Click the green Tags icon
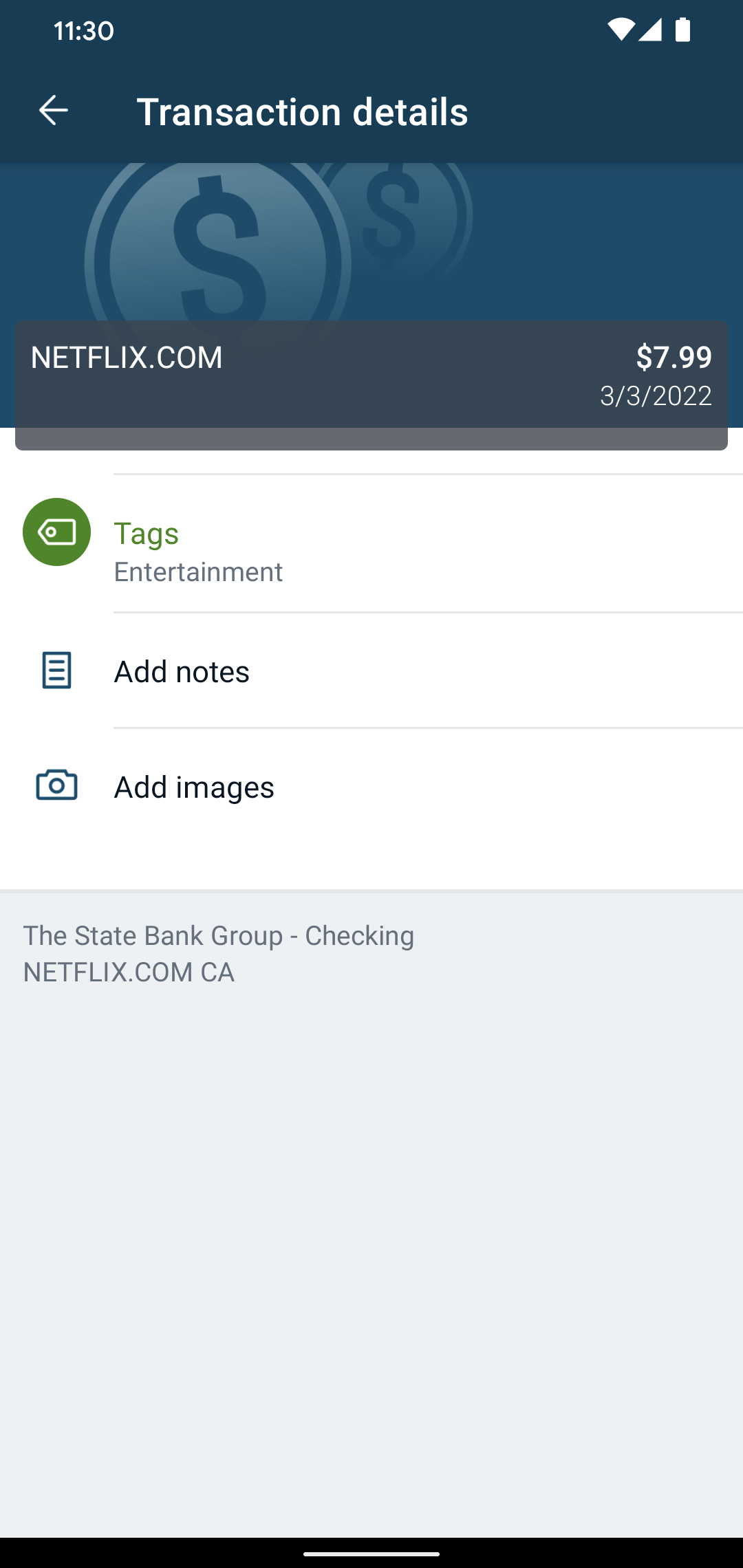 (56, 532)
